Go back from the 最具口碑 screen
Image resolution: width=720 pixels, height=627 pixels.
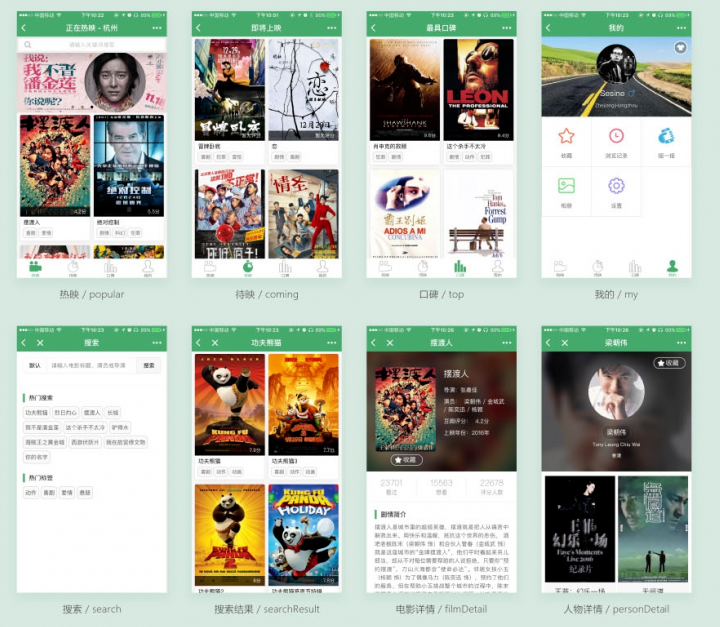pyautogui.click(x=373, y=28)
